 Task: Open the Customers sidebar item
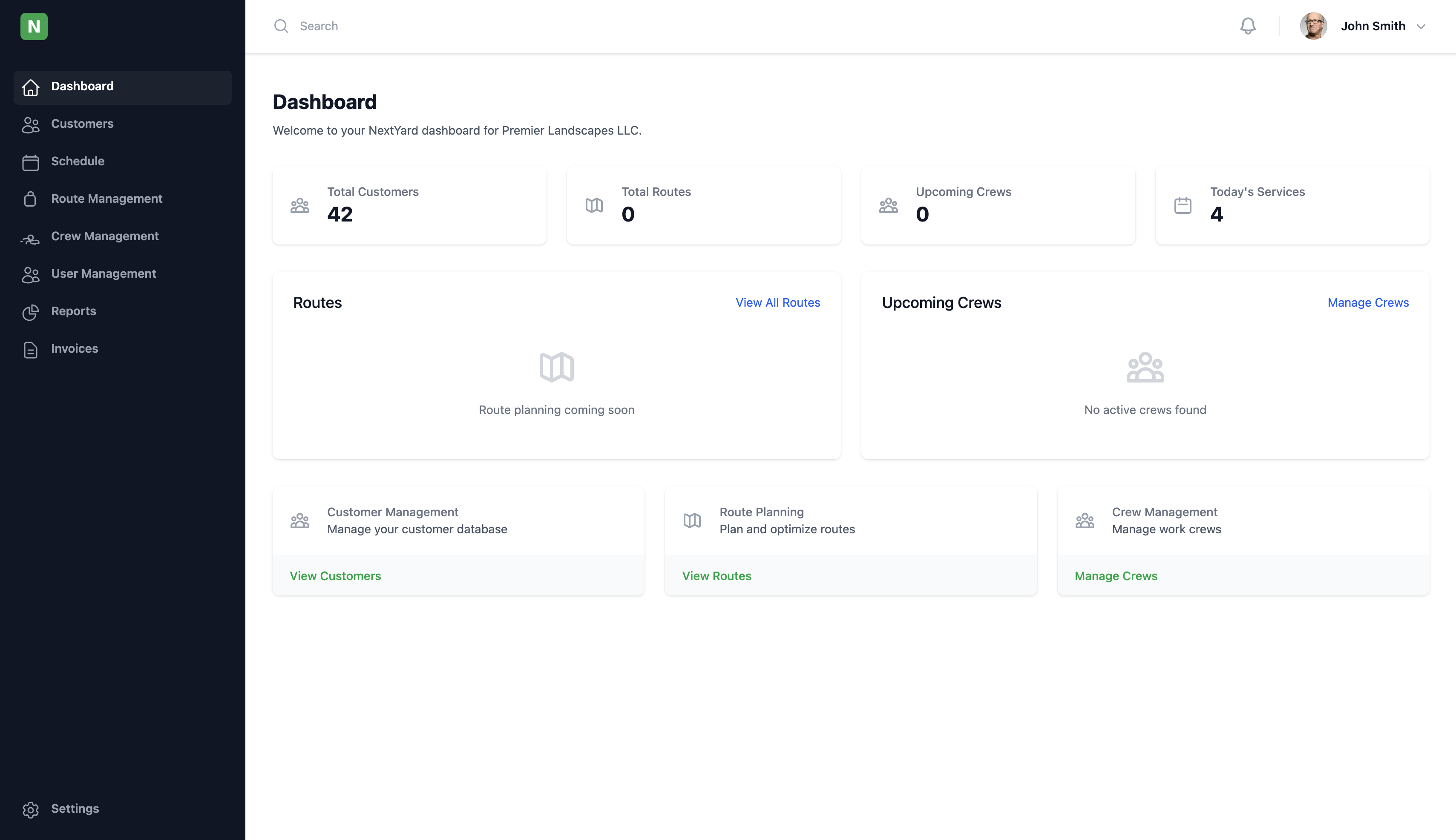(82, 124)
